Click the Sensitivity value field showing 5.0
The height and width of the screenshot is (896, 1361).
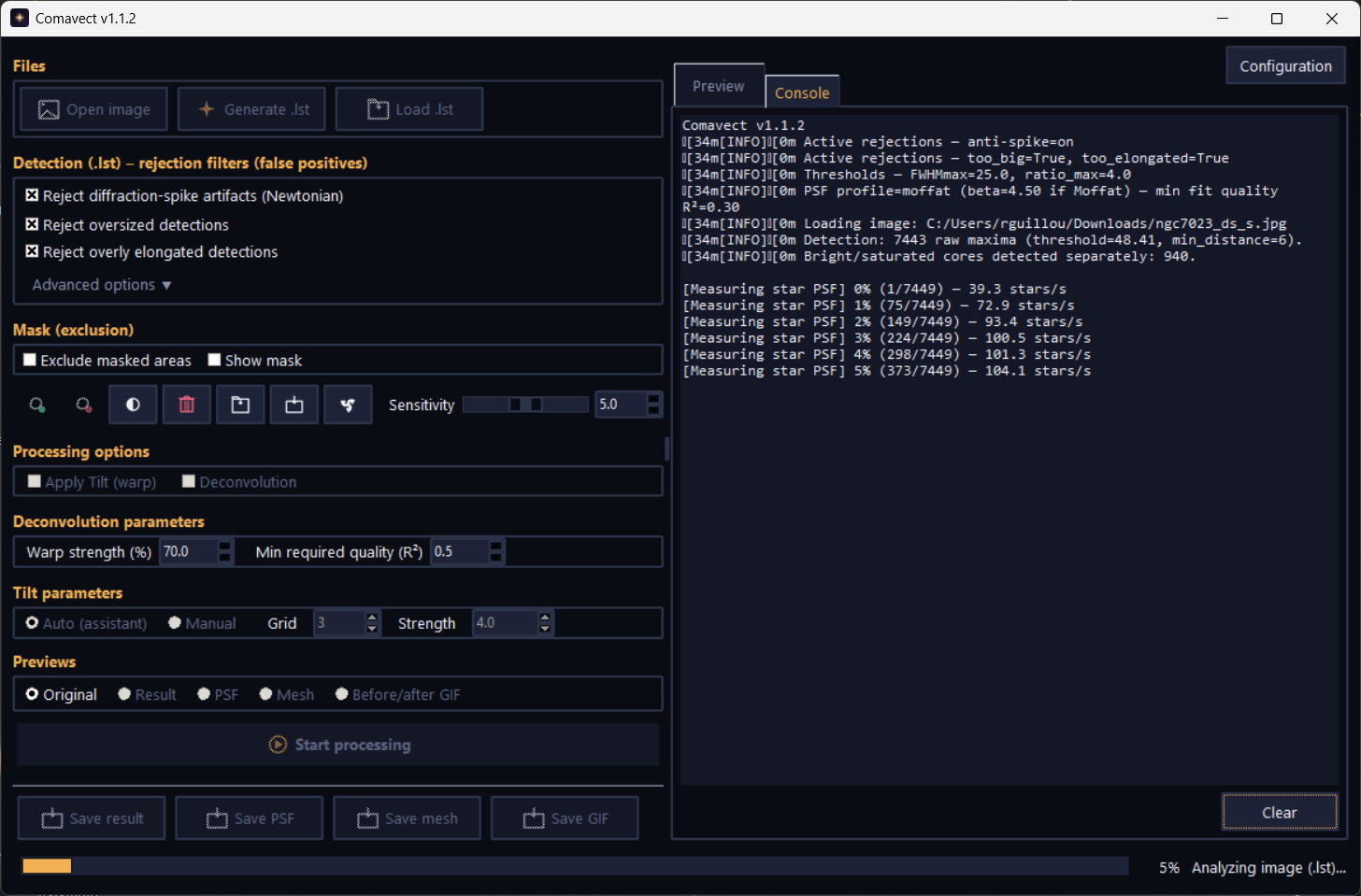[621, 405]
